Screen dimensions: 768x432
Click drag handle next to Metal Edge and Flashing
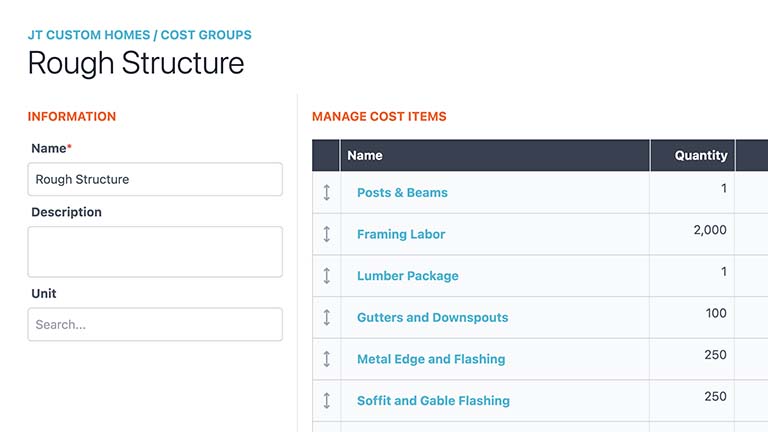[x=326, y=359]
